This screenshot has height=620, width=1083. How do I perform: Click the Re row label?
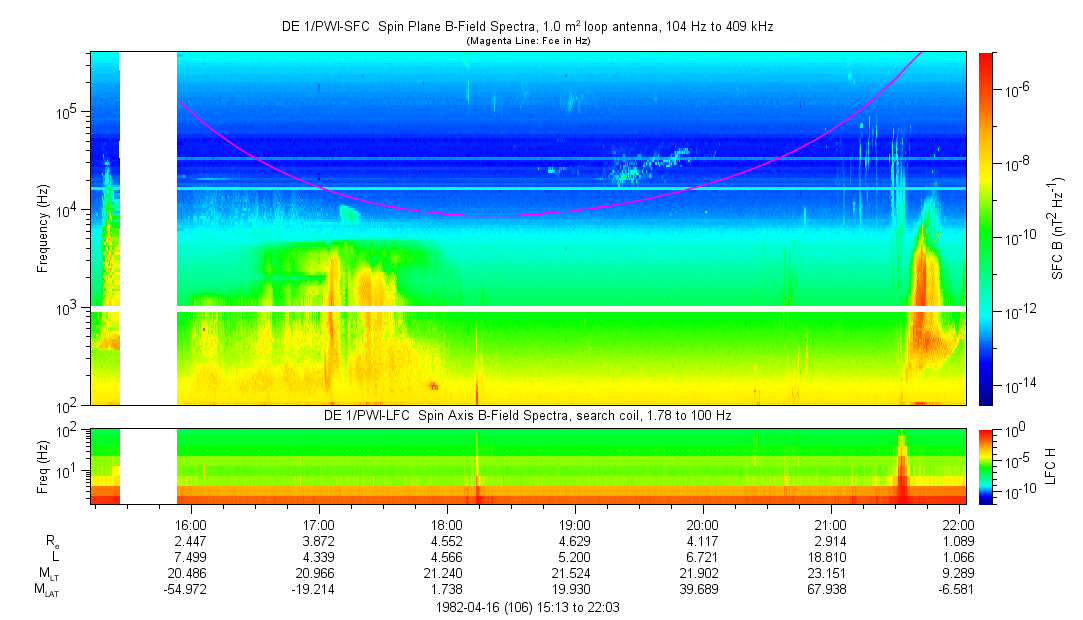49,542
